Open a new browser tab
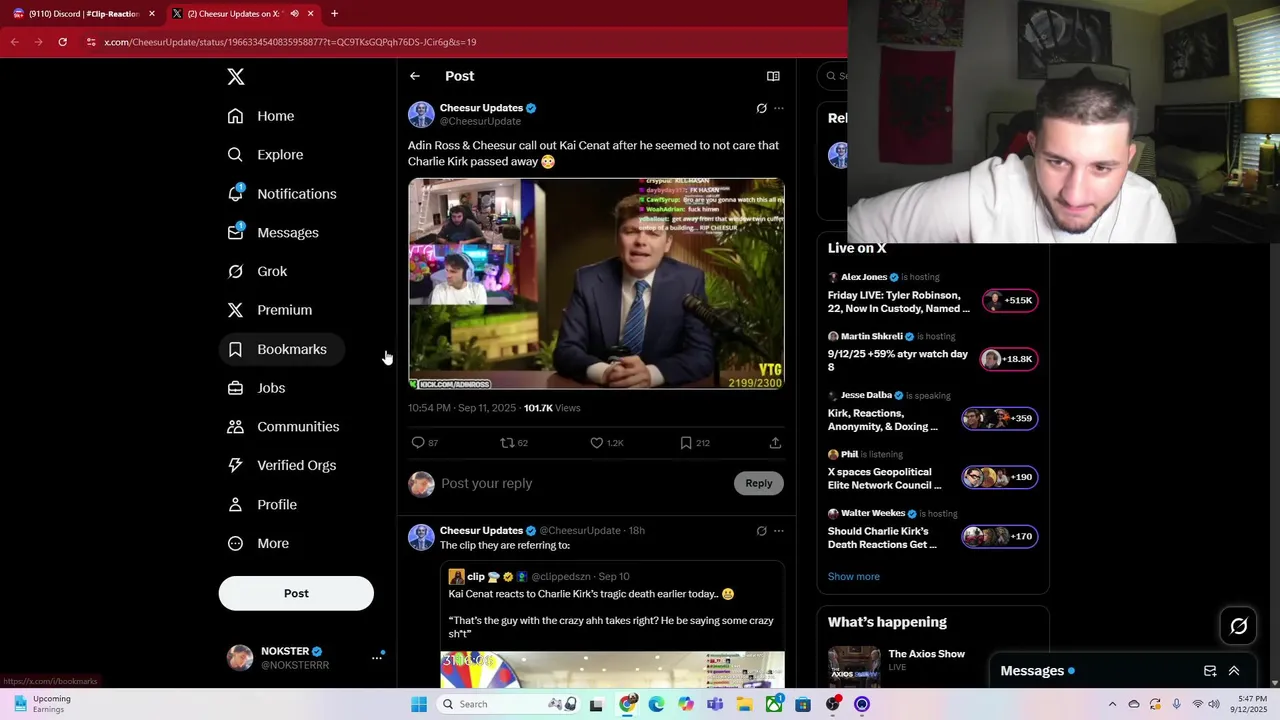 (x=334, y=14)
